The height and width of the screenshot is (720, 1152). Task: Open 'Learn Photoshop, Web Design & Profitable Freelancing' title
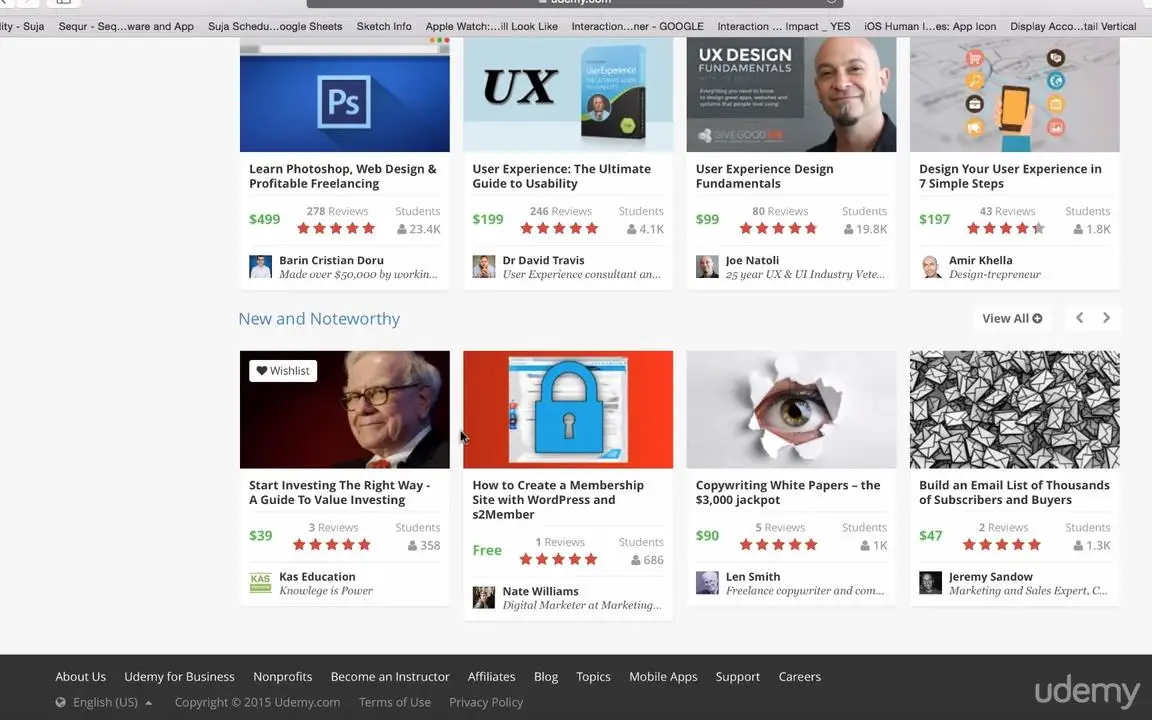pos(343,176)
